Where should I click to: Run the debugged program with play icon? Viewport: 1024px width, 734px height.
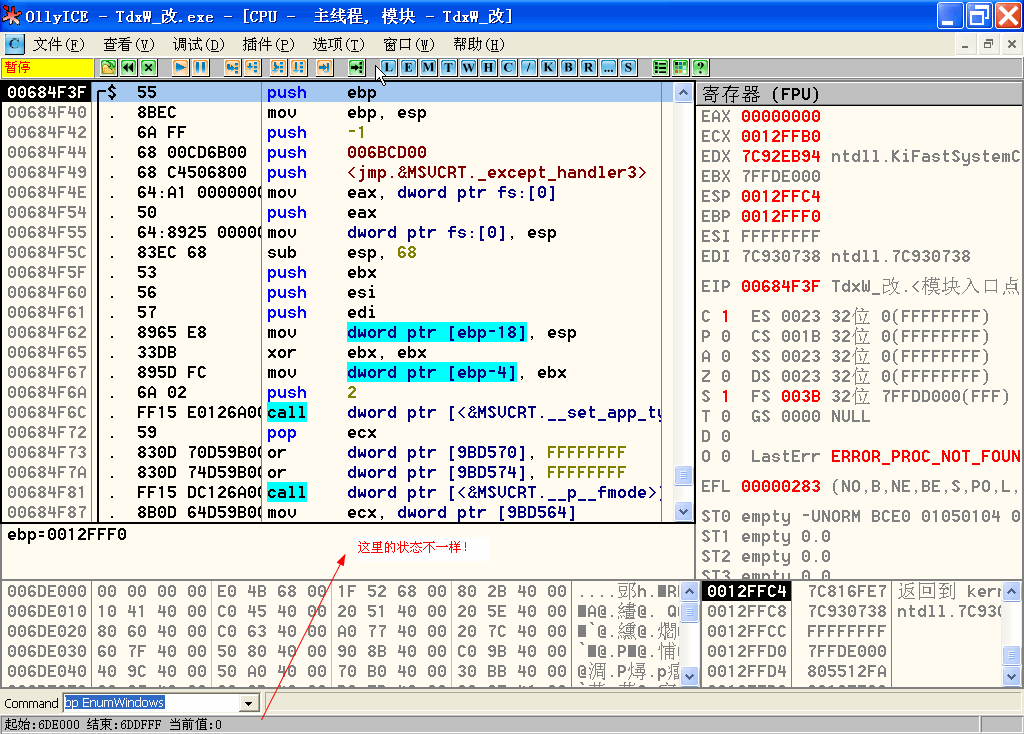point(181,67)
